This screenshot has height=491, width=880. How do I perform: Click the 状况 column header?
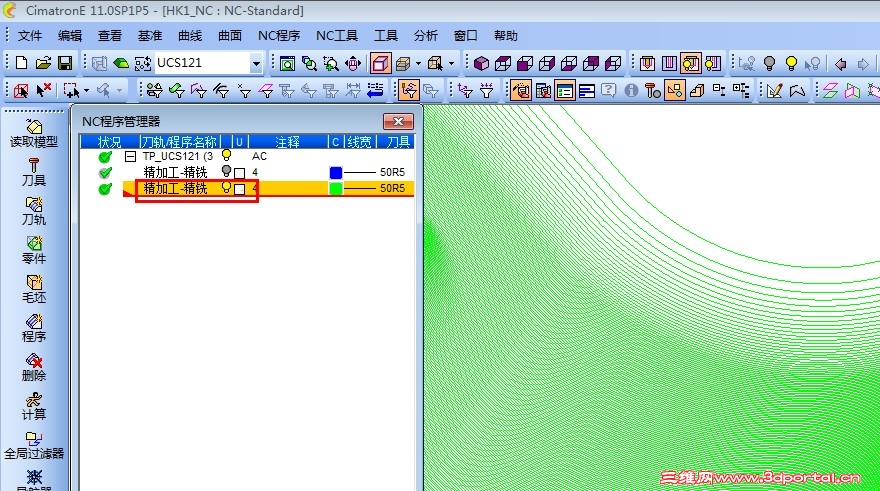109,142
